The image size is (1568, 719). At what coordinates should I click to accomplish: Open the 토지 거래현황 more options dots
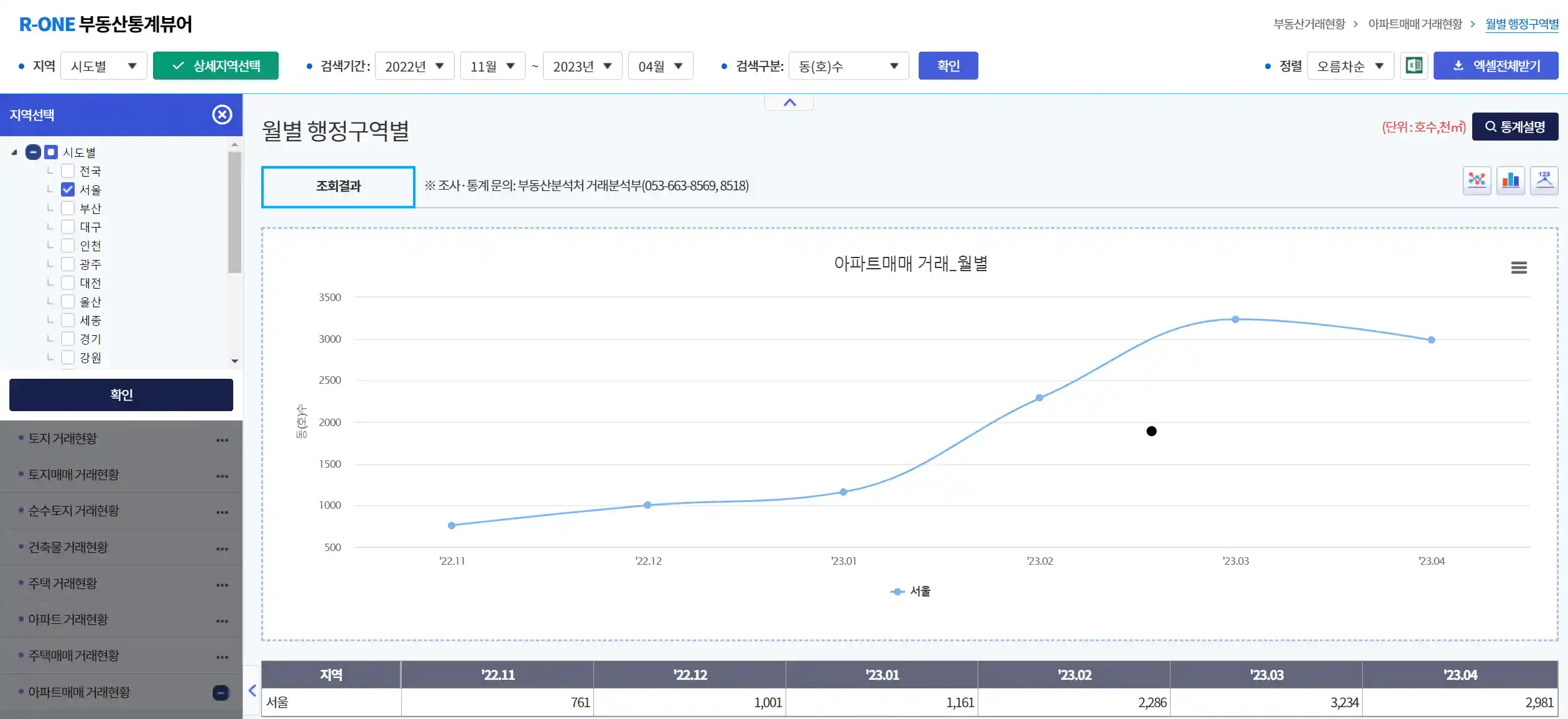(222, 440)
